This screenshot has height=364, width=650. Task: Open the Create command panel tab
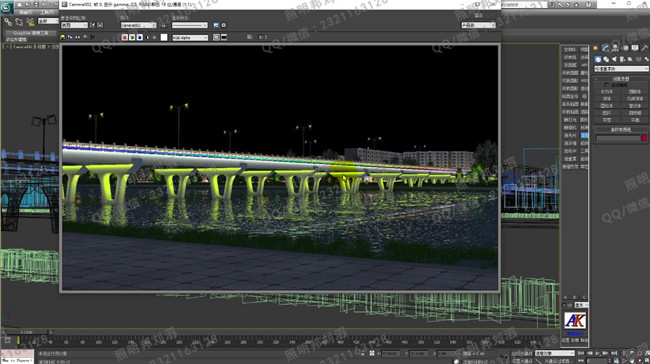[596, 49]
